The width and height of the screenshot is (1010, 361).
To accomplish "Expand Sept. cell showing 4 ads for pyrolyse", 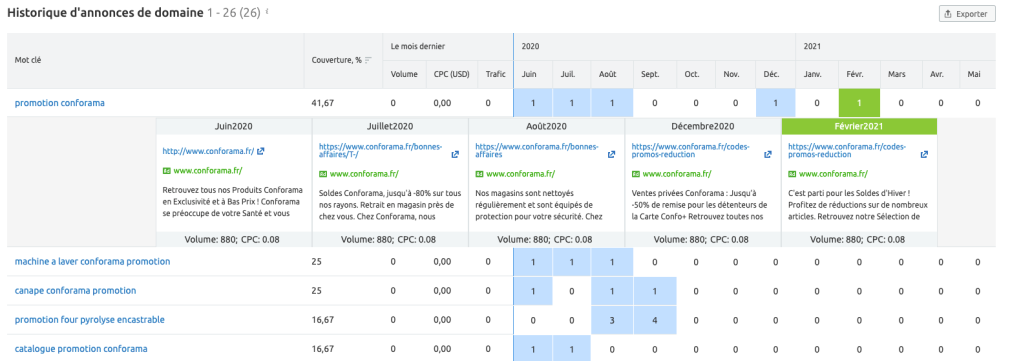I will pos(654,320).
